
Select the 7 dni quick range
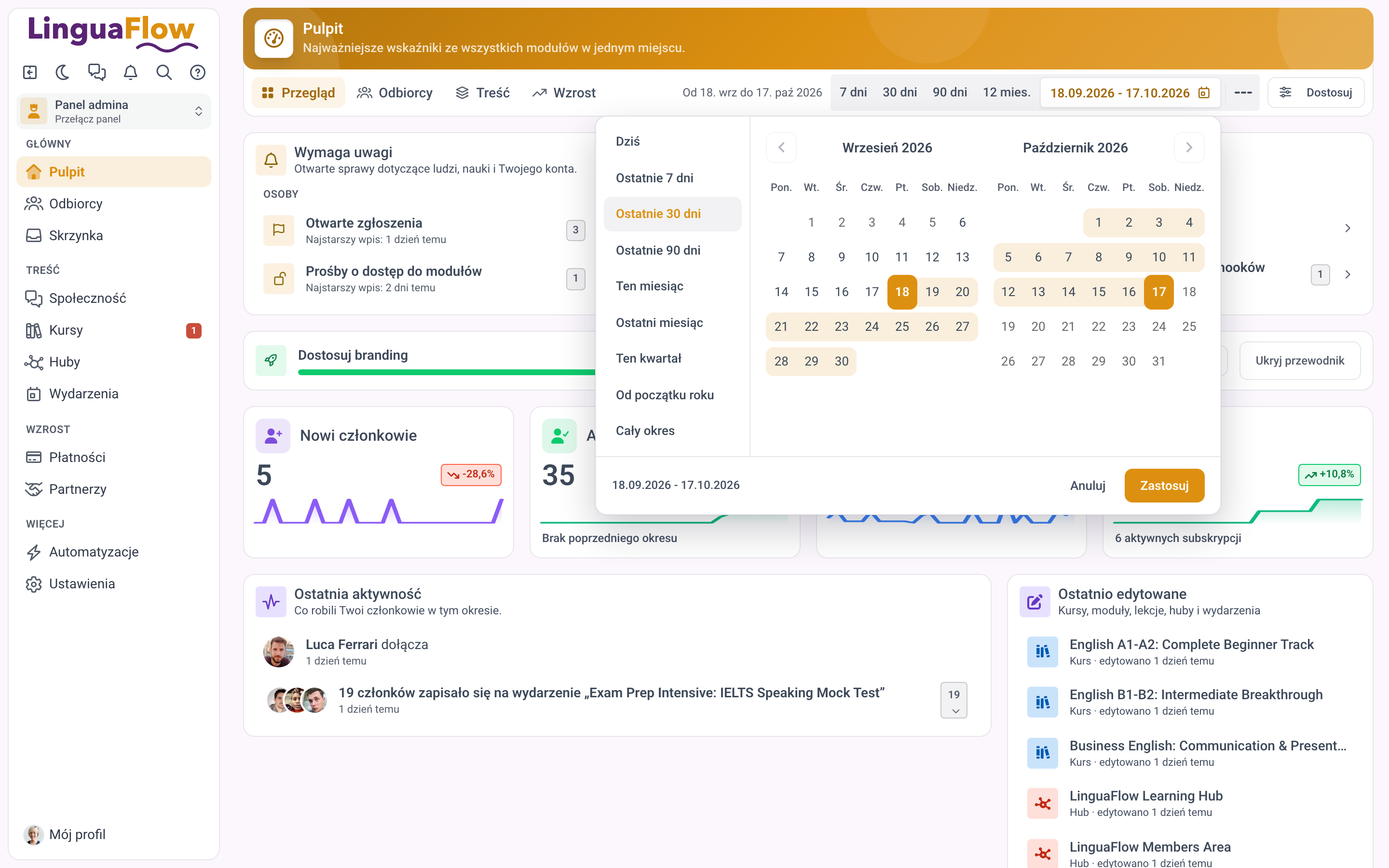pos(853,93)
